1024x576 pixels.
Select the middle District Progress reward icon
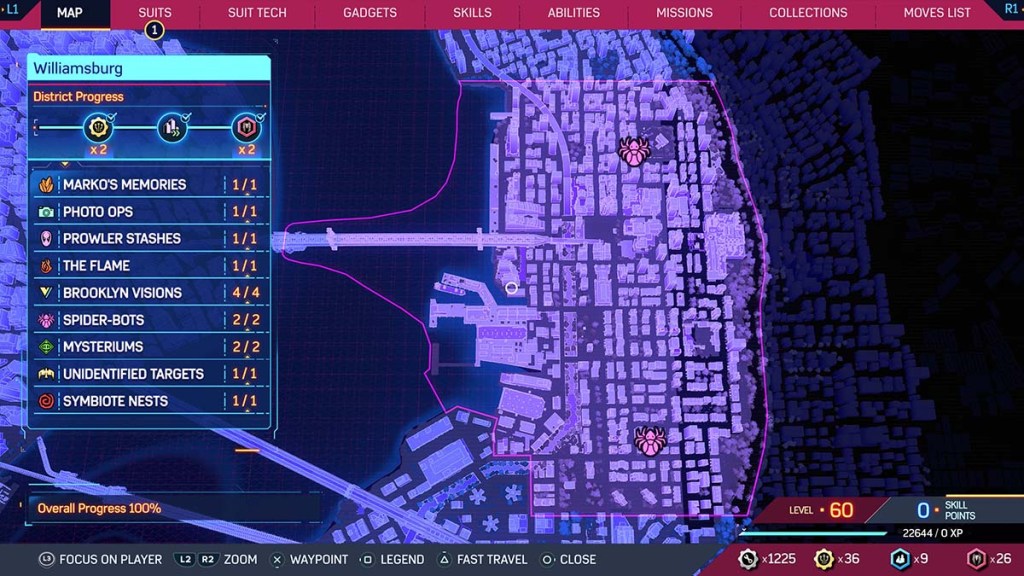(172, 128)
